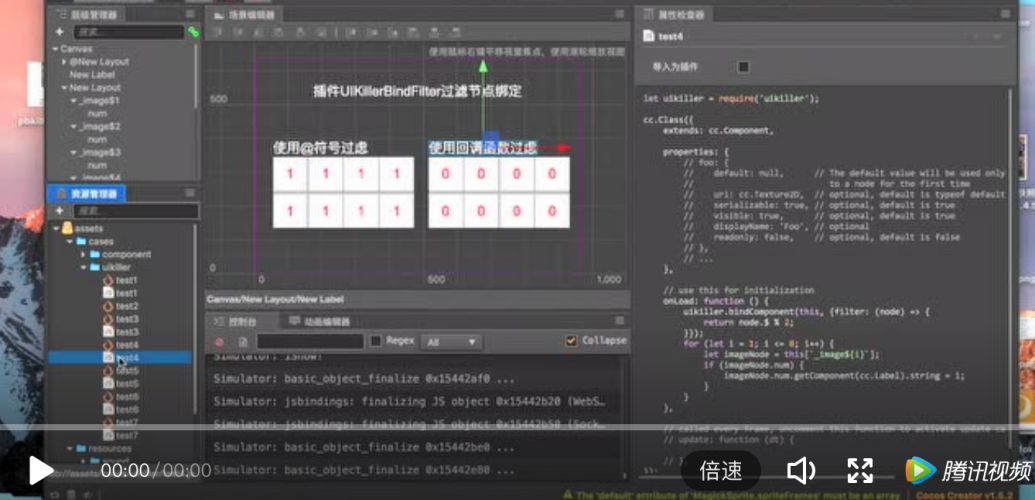Click the red X-axis gizmo arrow
Image resolution: width=1035 pixels, height=500 pixels.
click(564, 148)
